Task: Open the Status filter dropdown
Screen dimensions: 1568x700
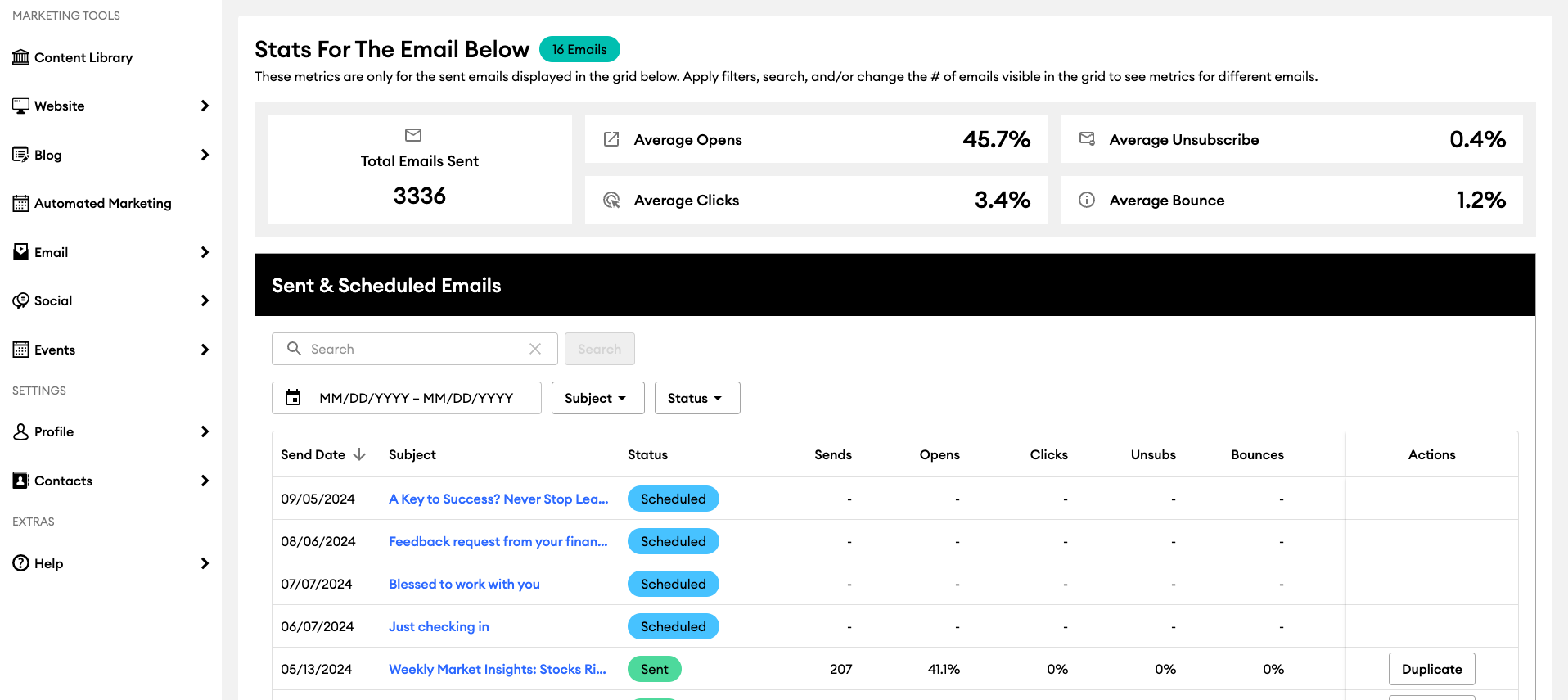Action: (x=696, y=398)
